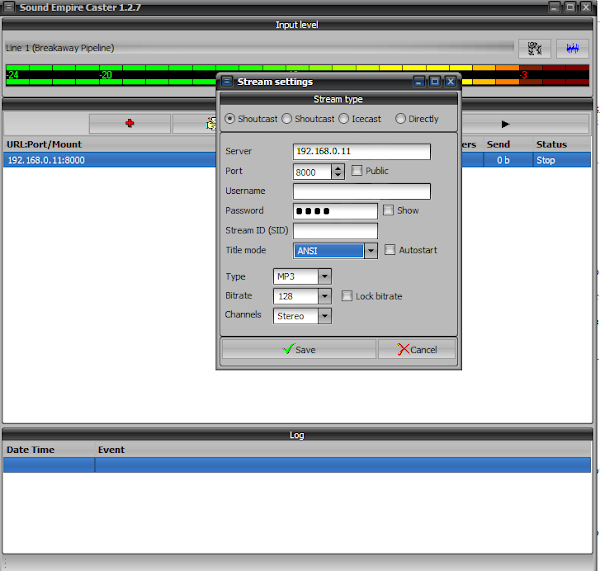Click the URL:Port/Mount column header
The height and width of the screenshot is (571, 600).
44,144
